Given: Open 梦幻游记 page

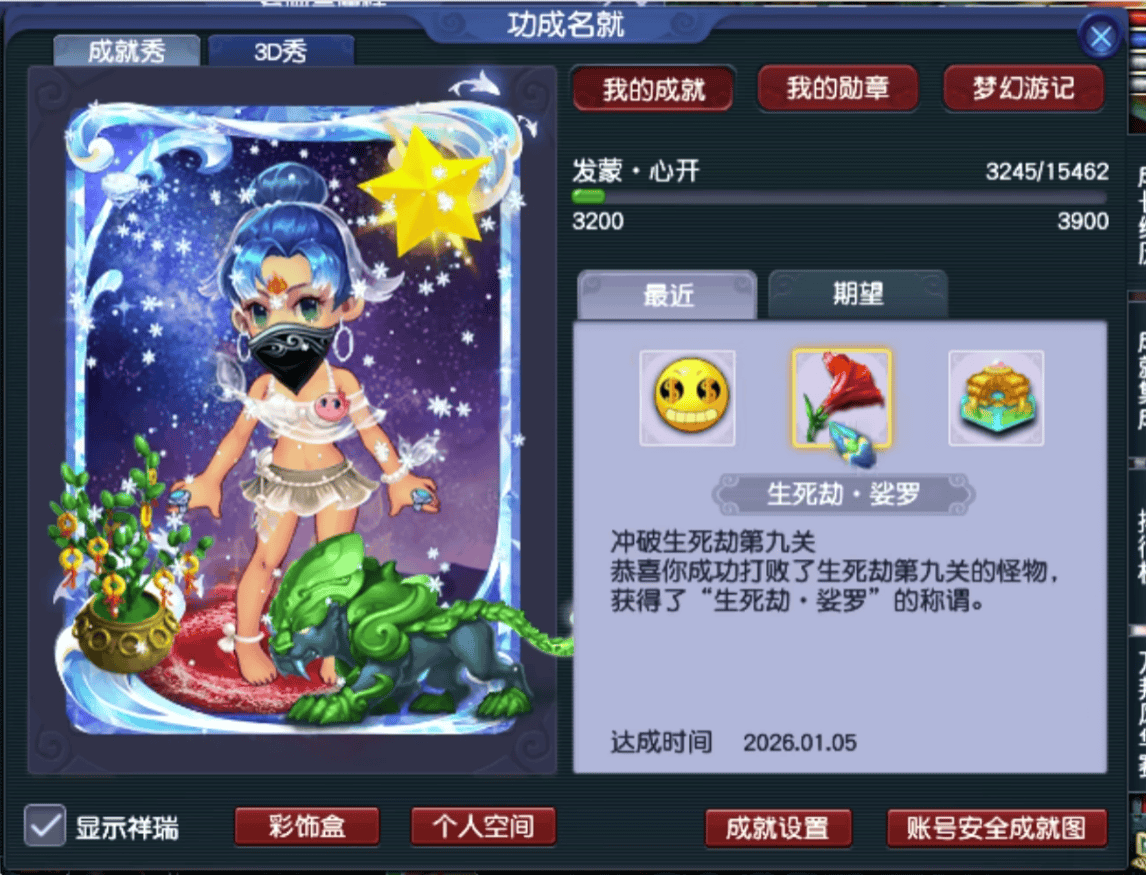Looking at the screenshot, I should 1023,88.
